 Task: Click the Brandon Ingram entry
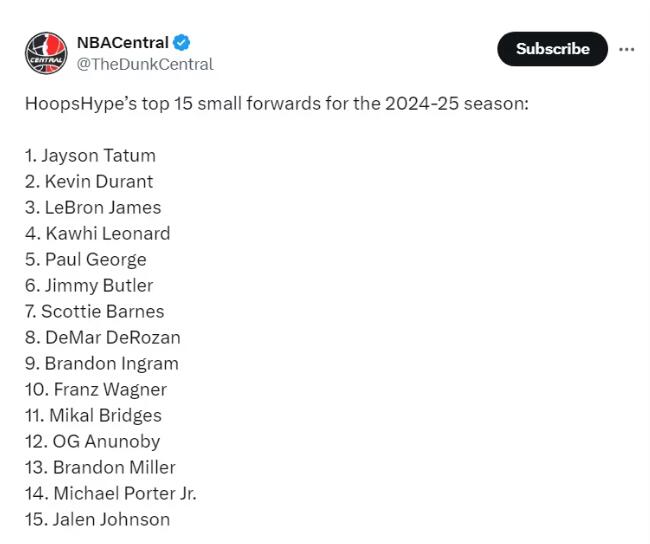[102, 364]
